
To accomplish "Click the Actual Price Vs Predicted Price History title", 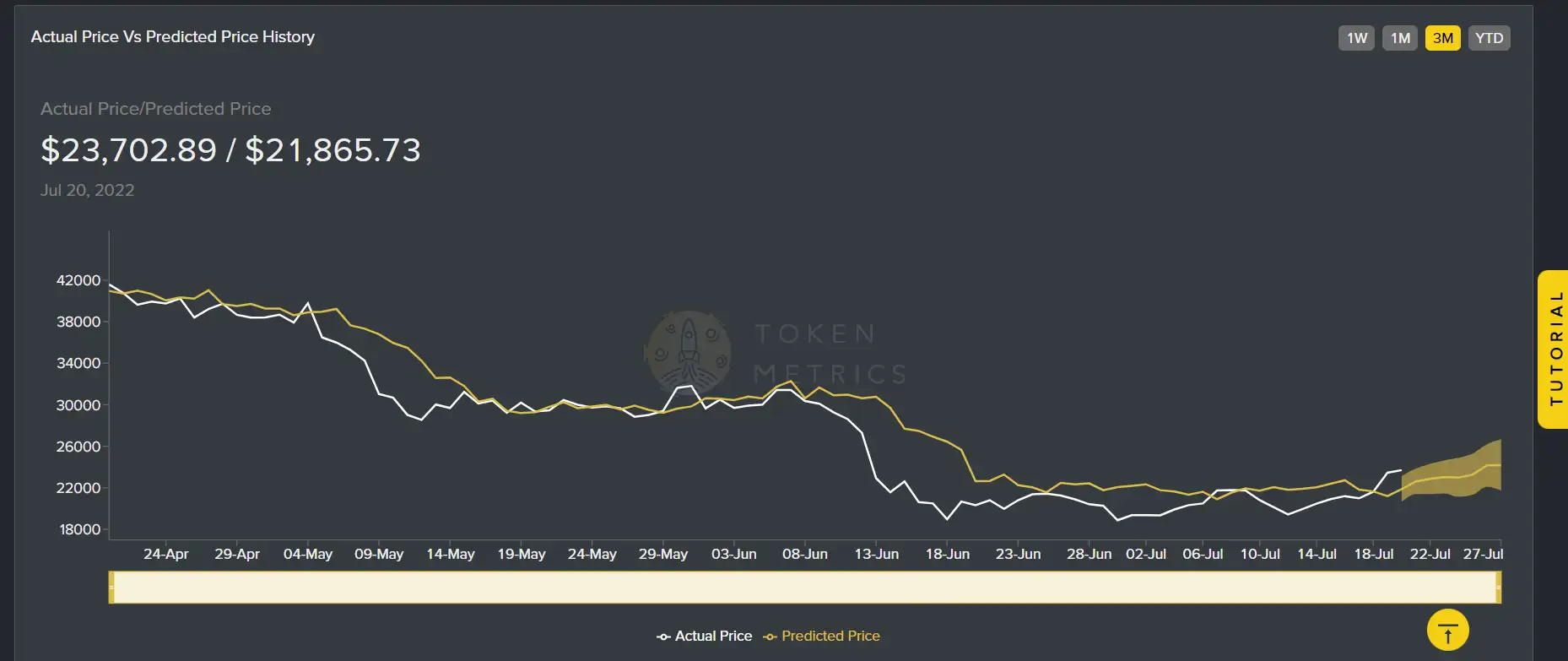I will pos(173,37).
